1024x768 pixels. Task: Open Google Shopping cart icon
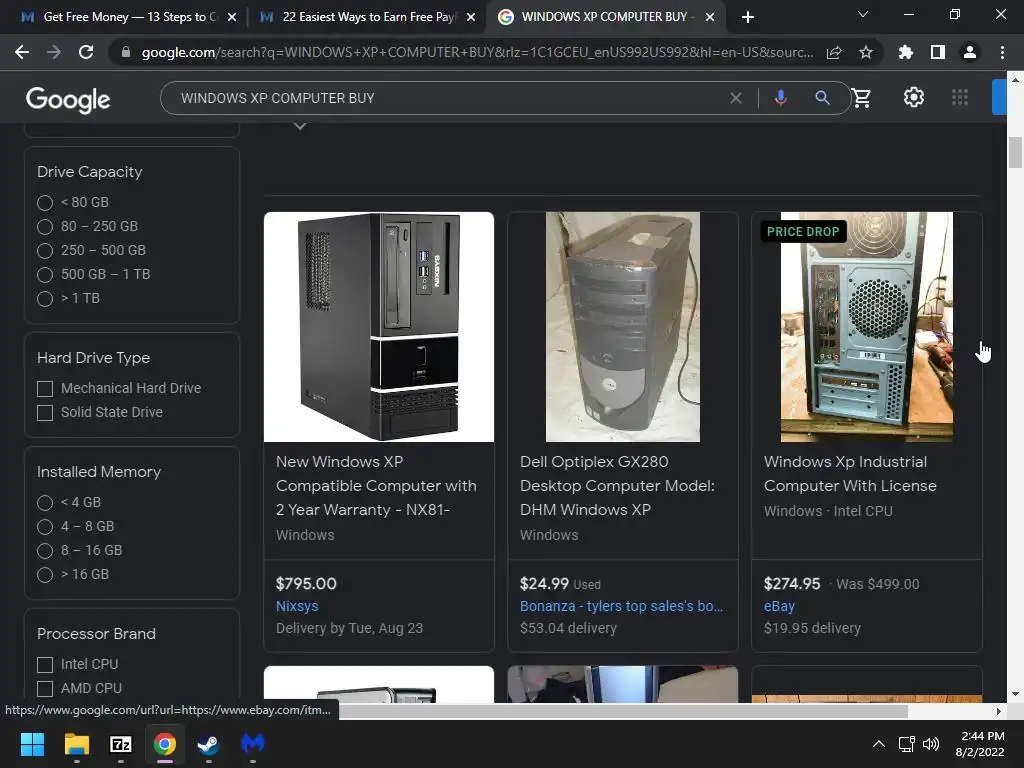click(x=862, y=98)
